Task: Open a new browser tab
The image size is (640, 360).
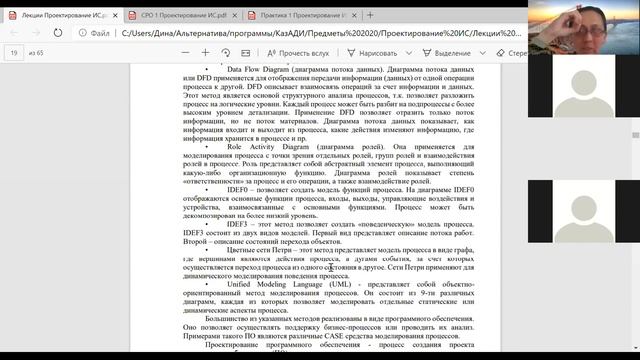Action: 370,15
